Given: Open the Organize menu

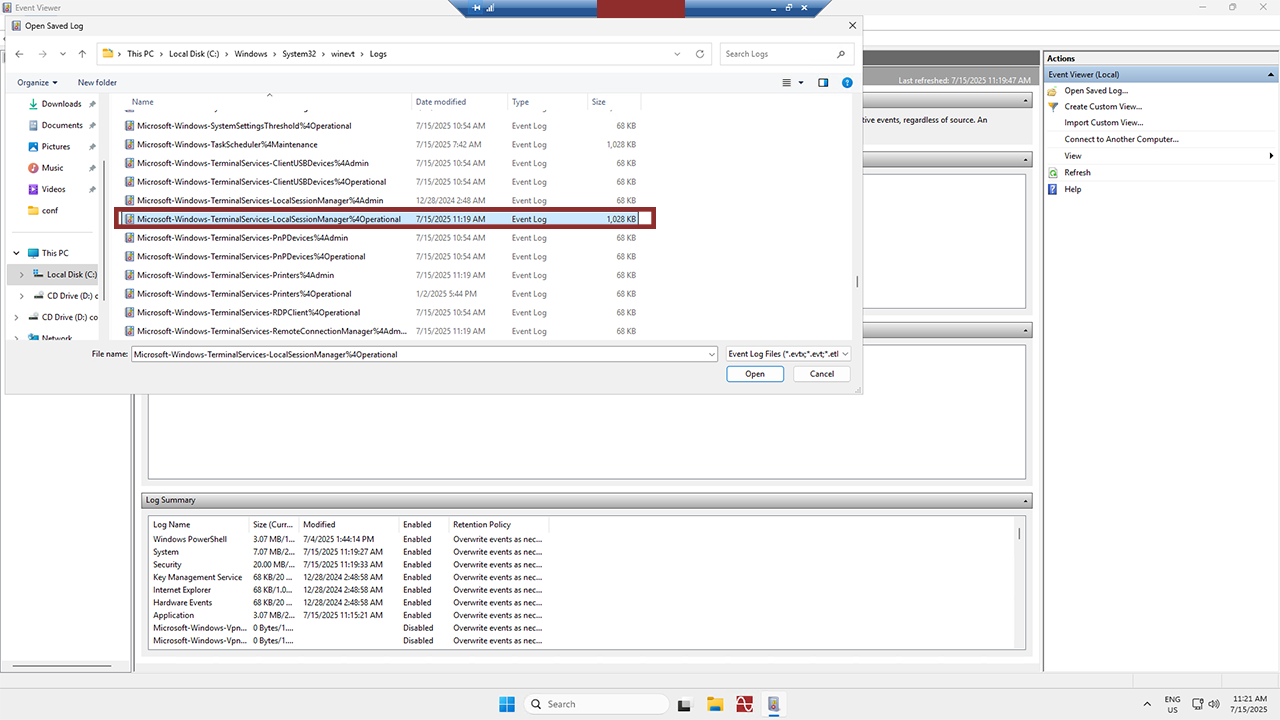Looking at the screenshot, I should pos(38,83).
